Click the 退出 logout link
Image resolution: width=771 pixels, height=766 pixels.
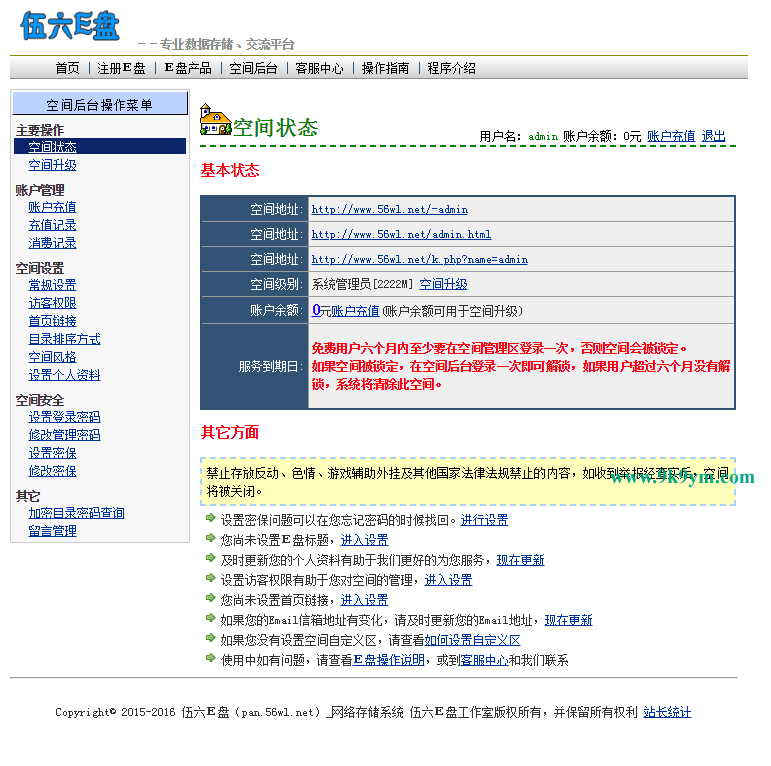click(713, 136)
